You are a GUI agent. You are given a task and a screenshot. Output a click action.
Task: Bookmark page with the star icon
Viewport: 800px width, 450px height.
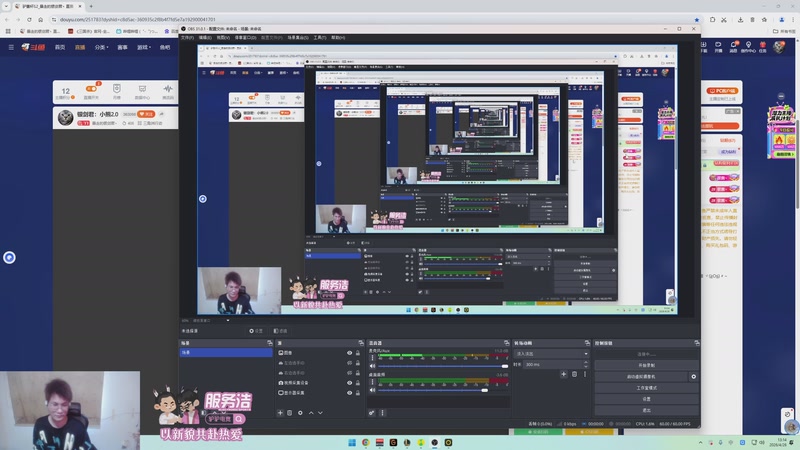point(696,19)
